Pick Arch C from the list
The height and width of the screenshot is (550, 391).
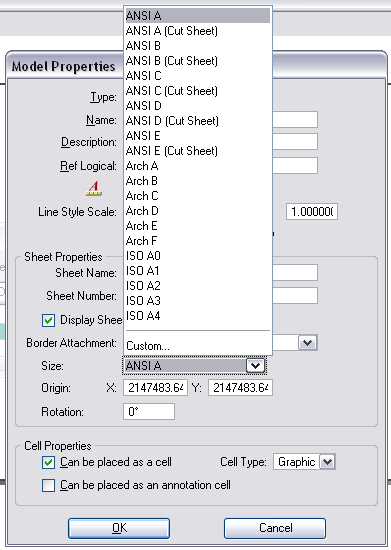pos(198,196)
